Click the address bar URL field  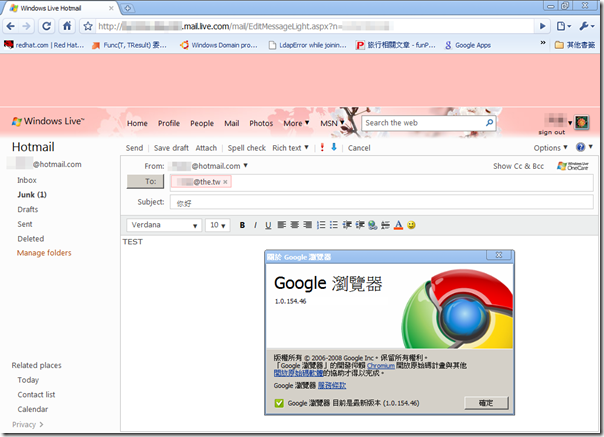314,26
